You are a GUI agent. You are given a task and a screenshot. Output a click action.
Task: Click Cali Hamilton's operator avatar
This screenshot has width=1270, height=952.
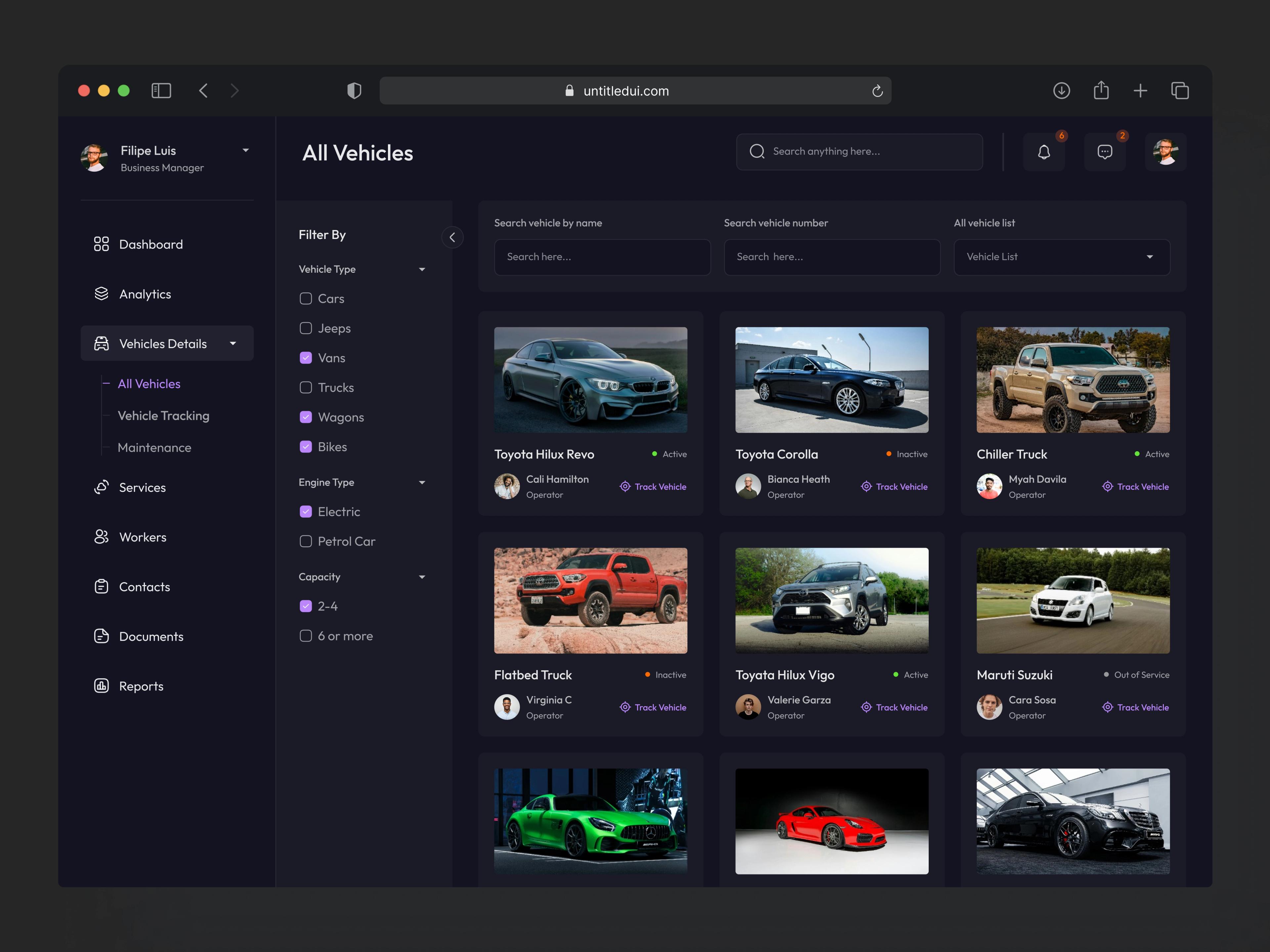click(x=507, y=486)
